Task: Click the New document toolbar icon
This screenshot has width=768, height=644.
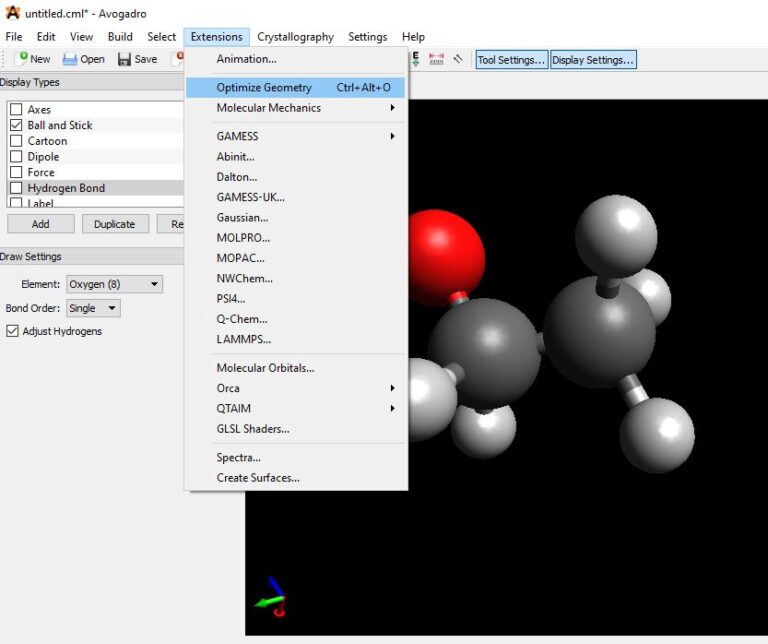Action: 22,59
